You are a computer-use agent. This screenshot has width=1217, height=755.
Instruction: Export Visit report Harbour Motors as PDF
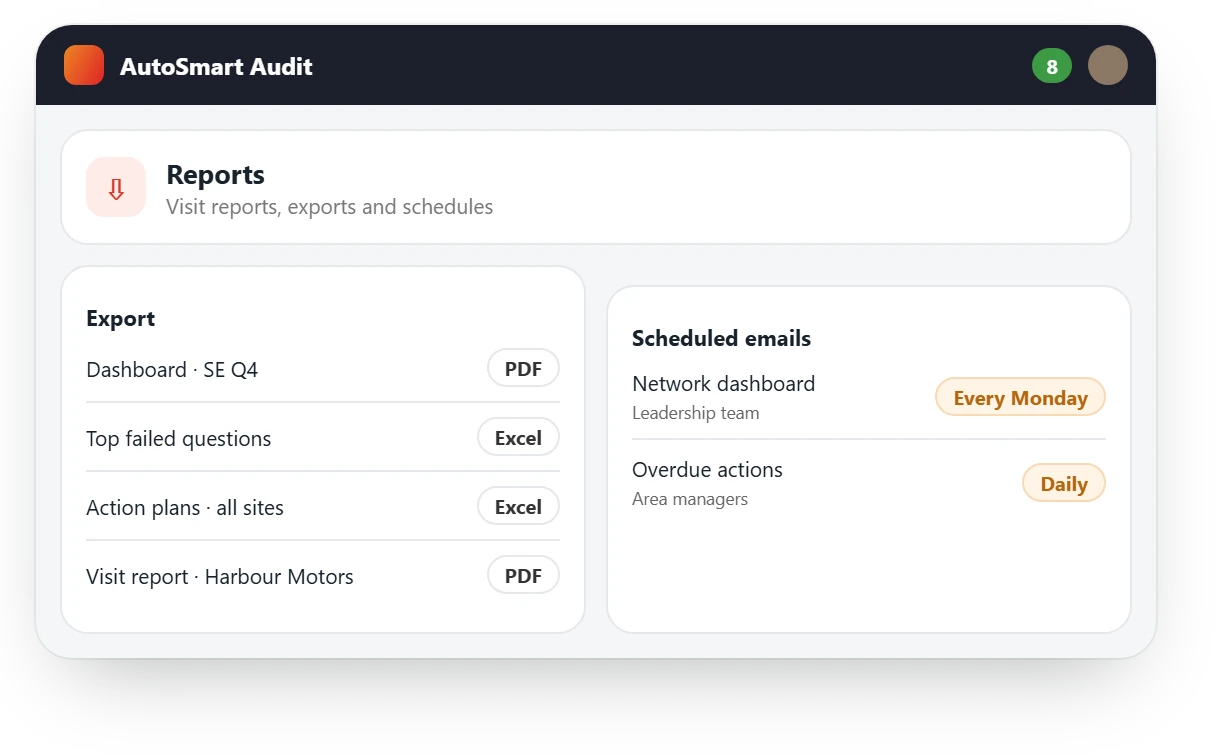pyautogui.click(x=523, y=576)
